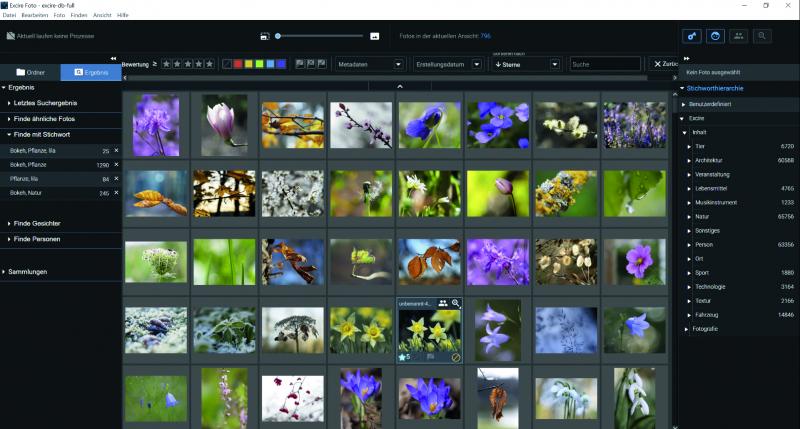
Task: Click the large thumbnail size icon
Action: 375,36
